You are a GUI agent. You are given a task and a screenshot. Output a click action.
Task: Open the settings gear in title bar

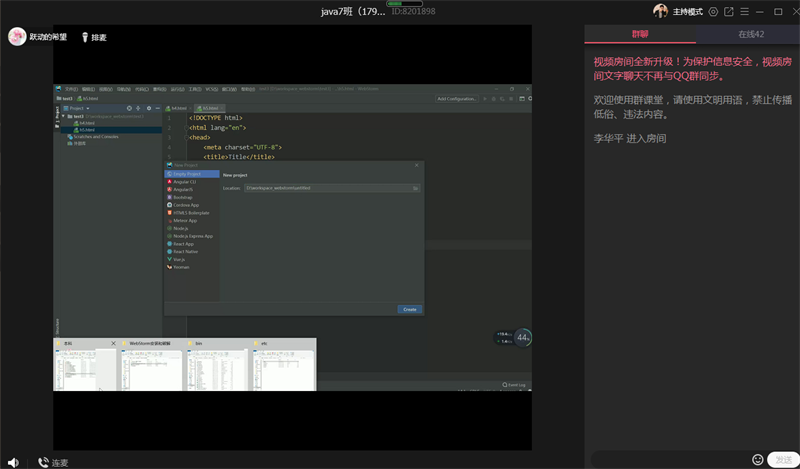(x=713, y=12)
